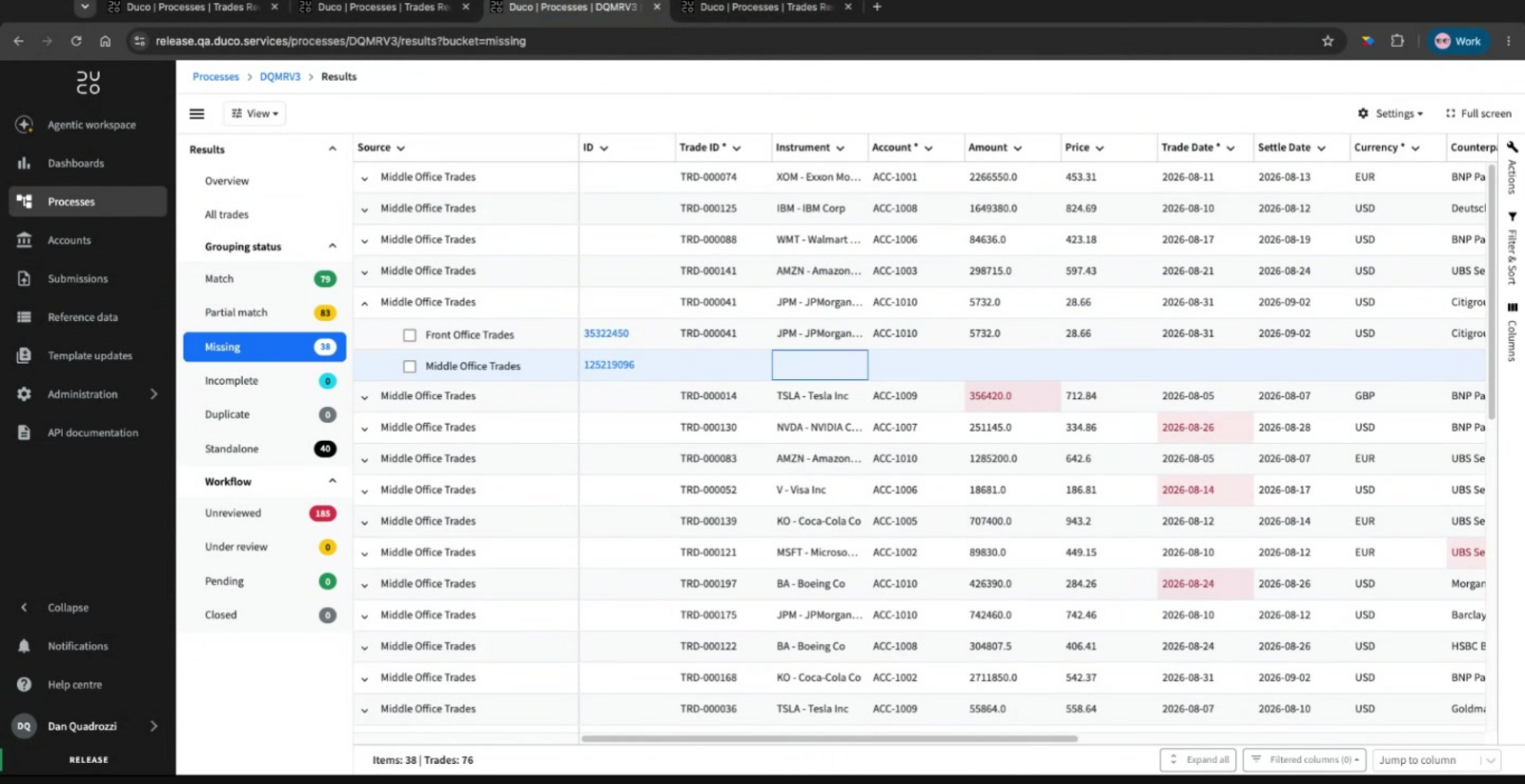Open the browser extensions icon
Image resolution: width=1525 pixels, height=784 pixels.
pyautogui.click(x=1397, y=41)
